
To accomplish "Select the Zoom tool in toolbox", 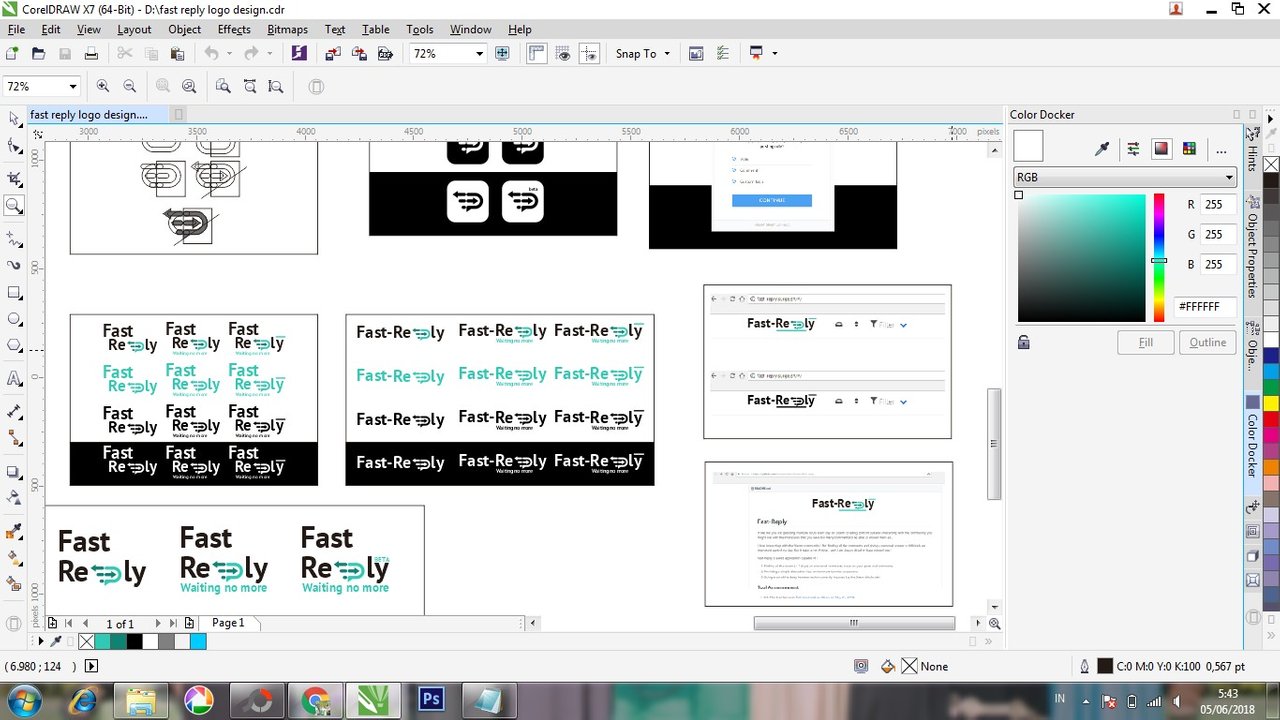I will pos(14,206).
